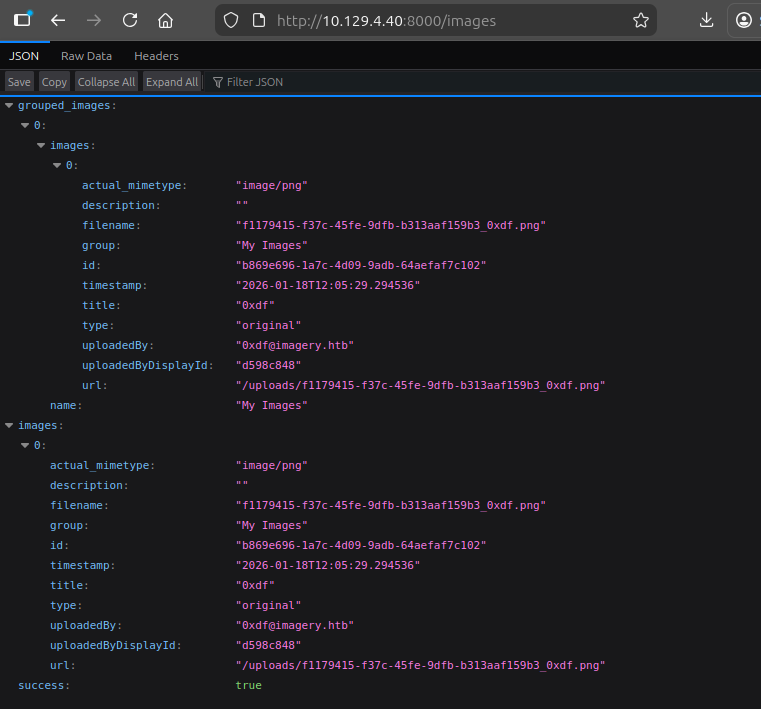This screenshot has width=761, height=709.
Task: Switch to the Raw Data tab
Action: (x=86, y=56)
